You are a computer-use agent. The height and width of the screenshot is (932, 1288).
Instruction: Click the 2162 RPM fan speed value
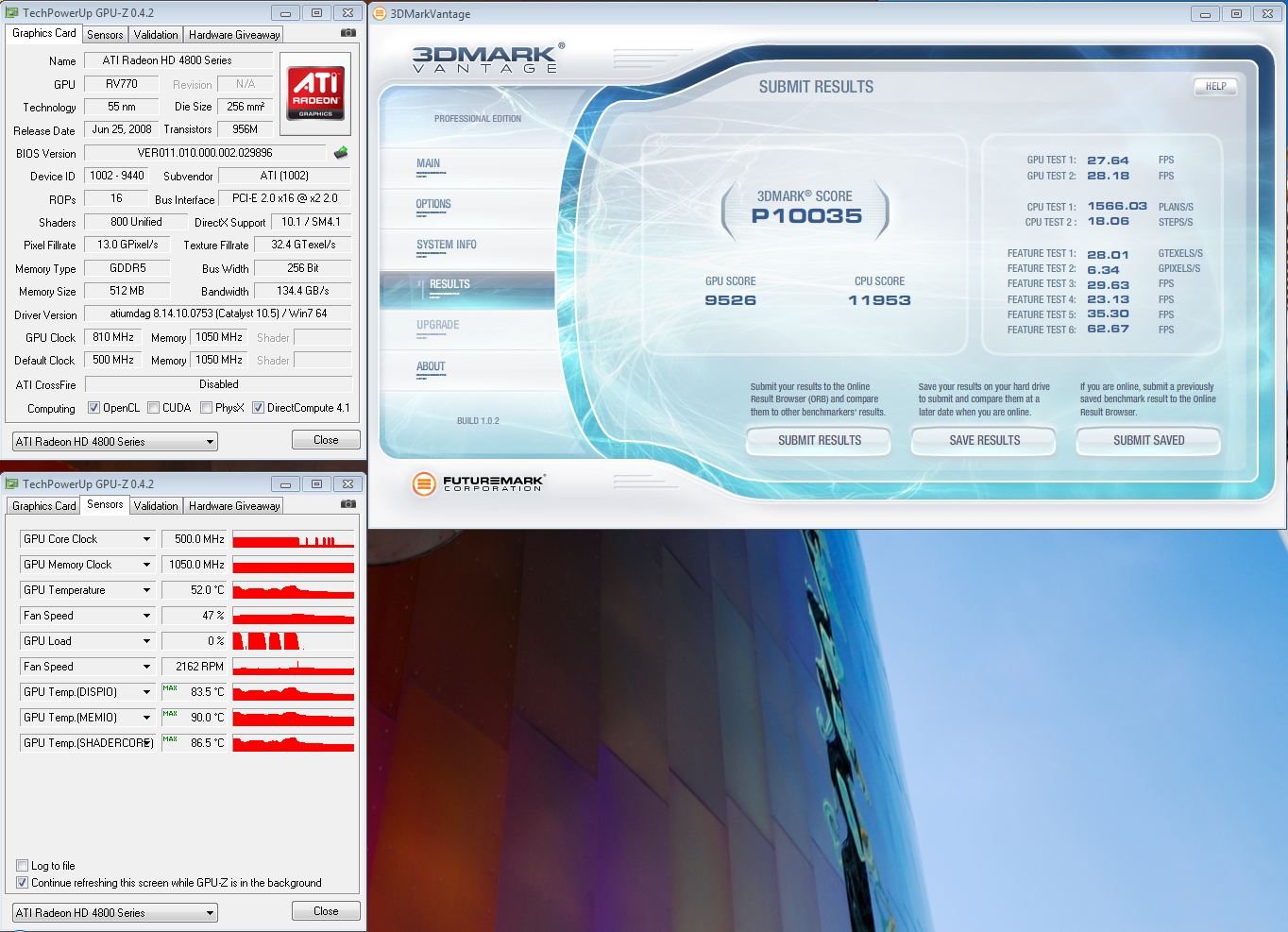coord(195,667)
